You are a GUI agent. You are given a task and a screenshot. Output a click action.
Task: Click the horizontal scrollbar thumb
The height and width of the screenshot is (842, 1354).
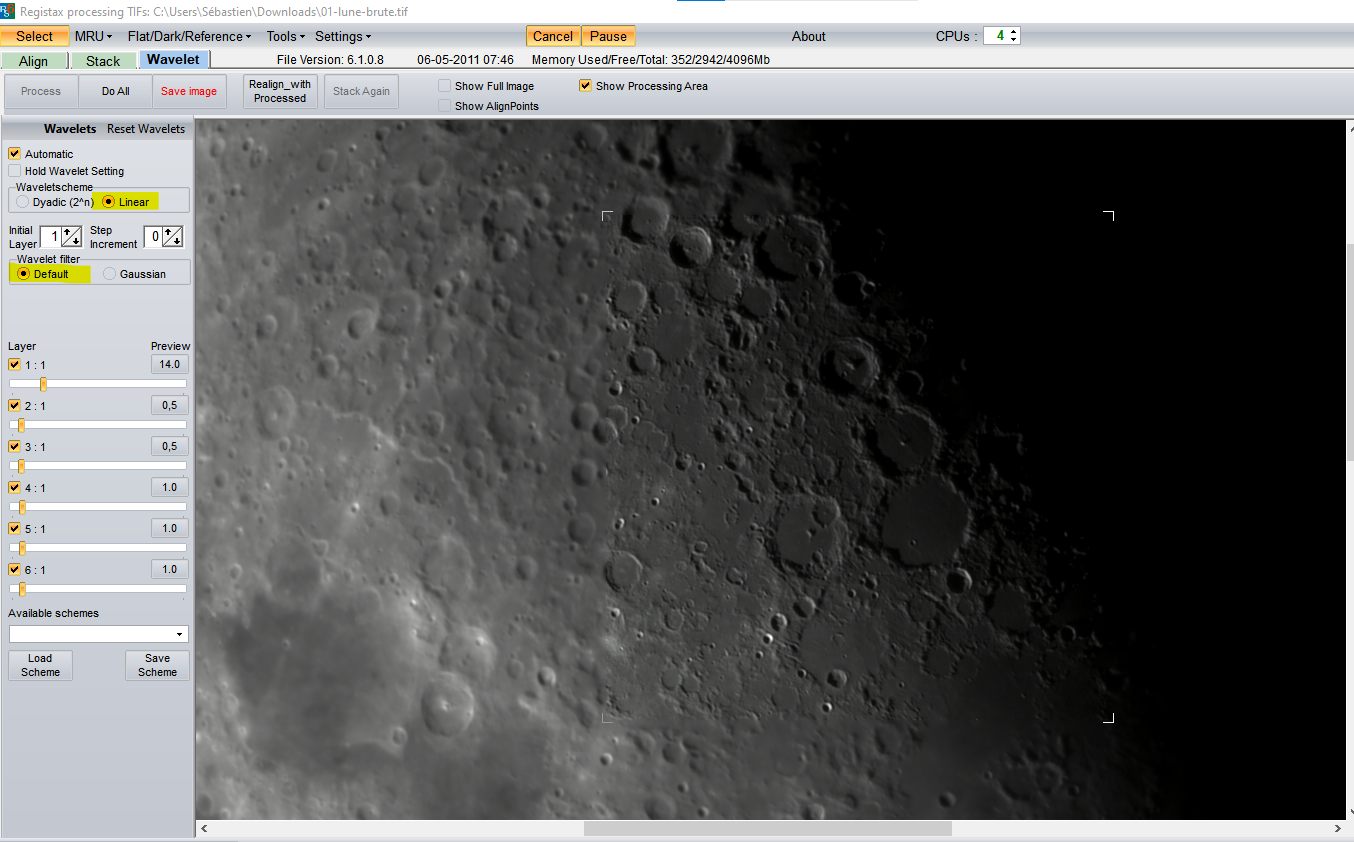click(x=768, y=828)
